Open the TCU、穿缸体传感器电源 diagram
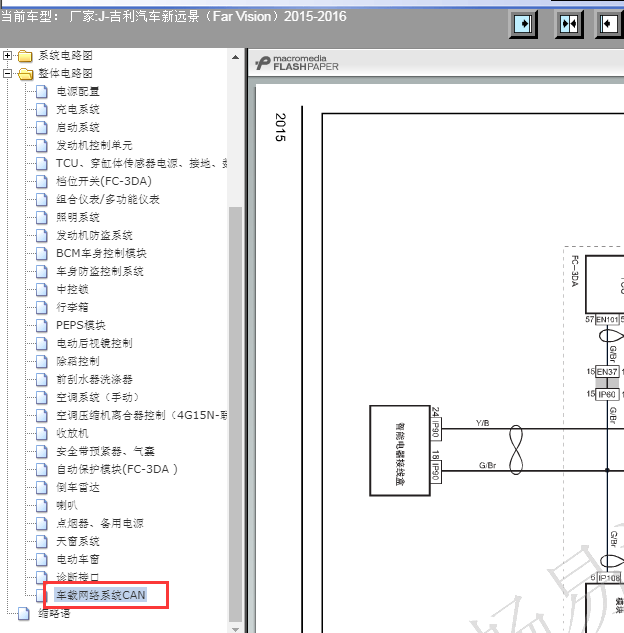The height and width of the screenshot is (633, 624). [141, 163]
